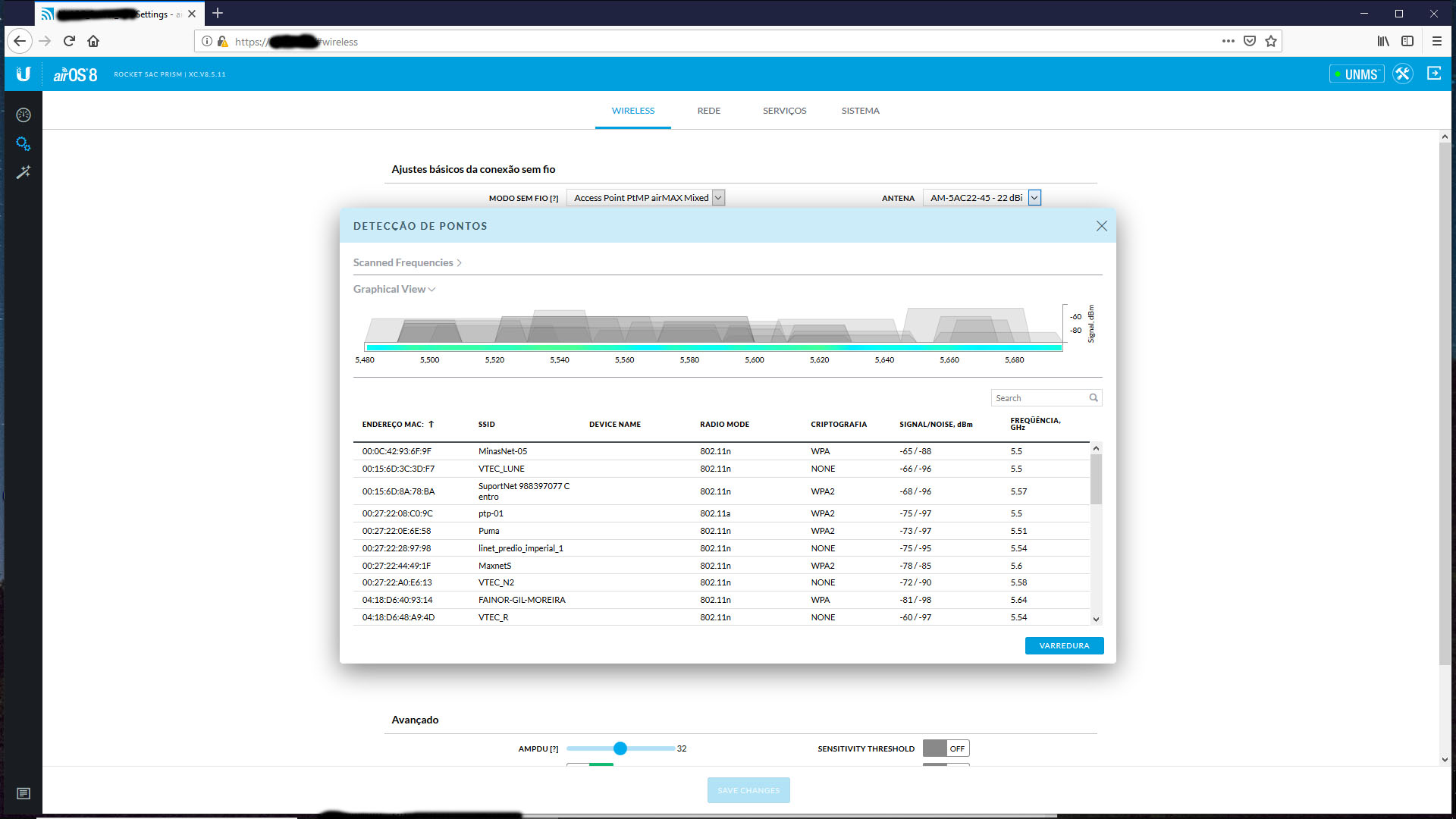Open the Antena dropdown

[1034, 198]
